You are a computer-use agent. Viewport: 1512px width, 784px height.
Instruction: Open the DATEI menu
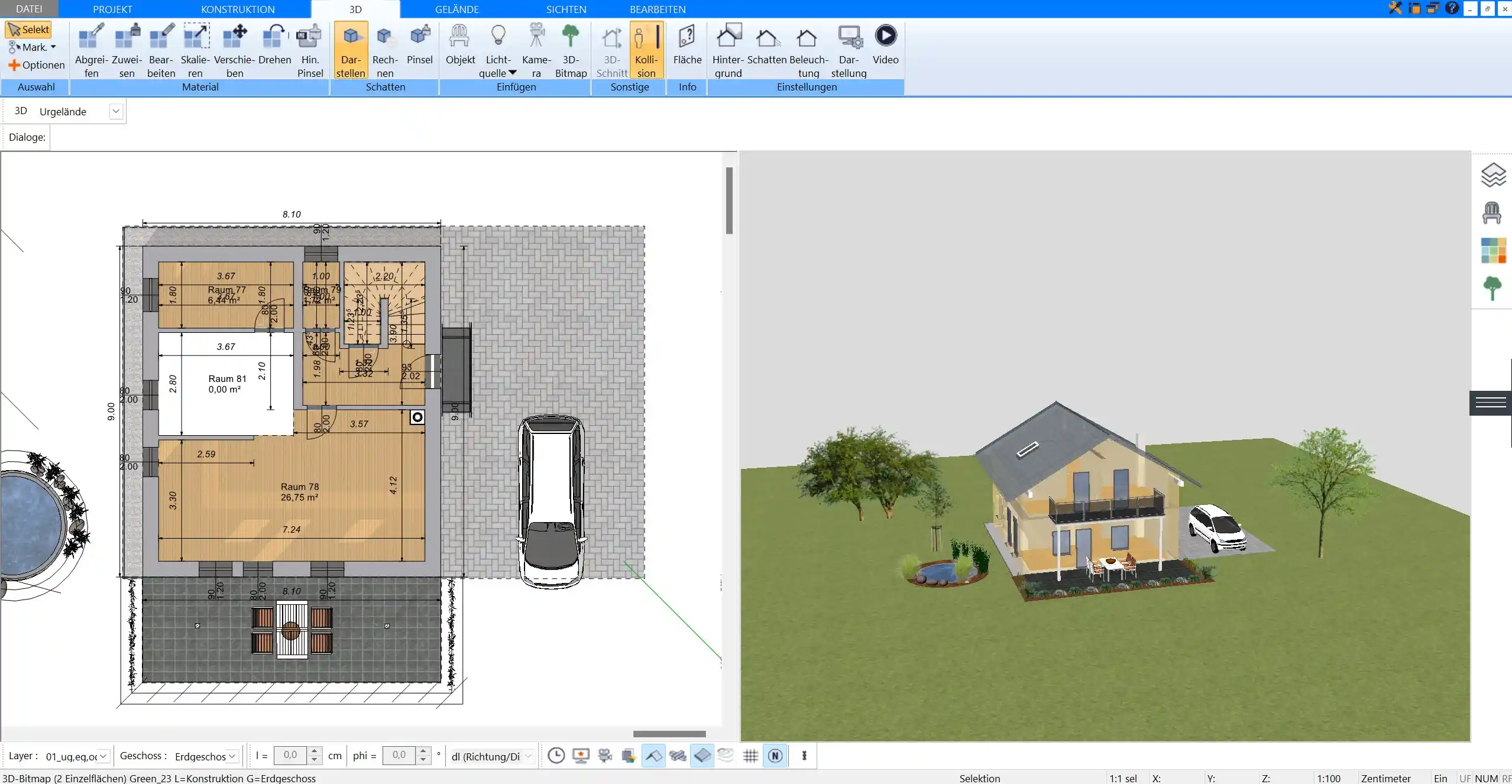pos(29,9)
